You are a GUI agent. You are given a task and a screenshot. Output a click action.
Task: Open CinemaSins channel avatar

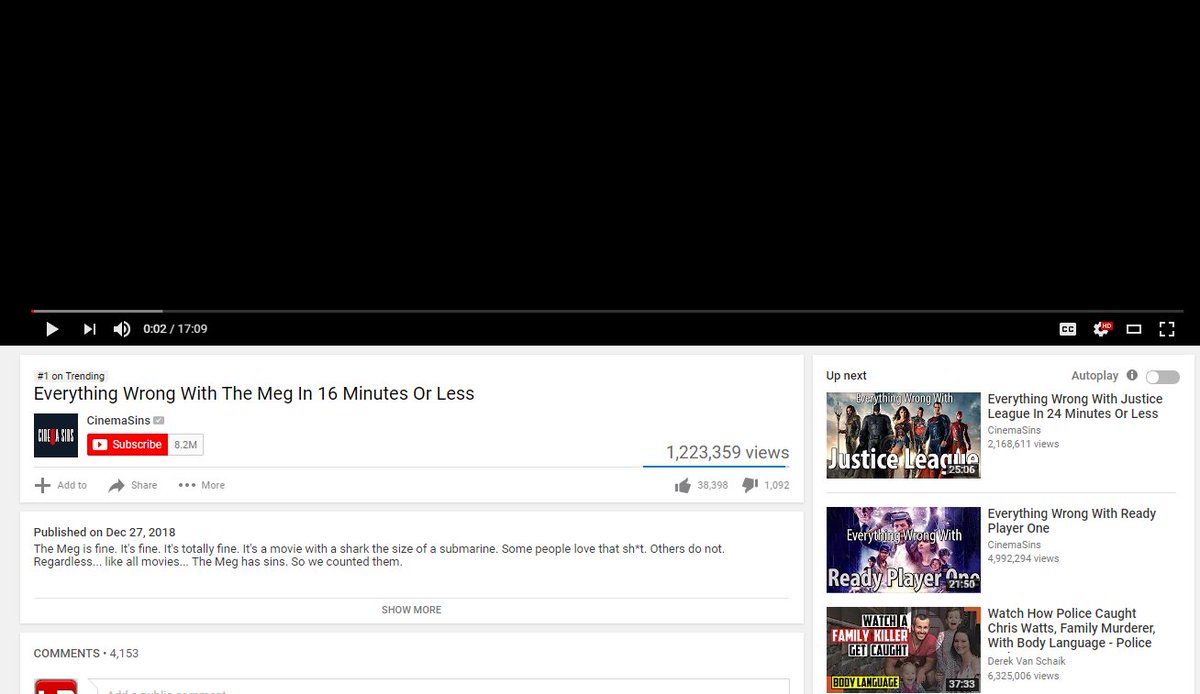click(x=56, y=435)
